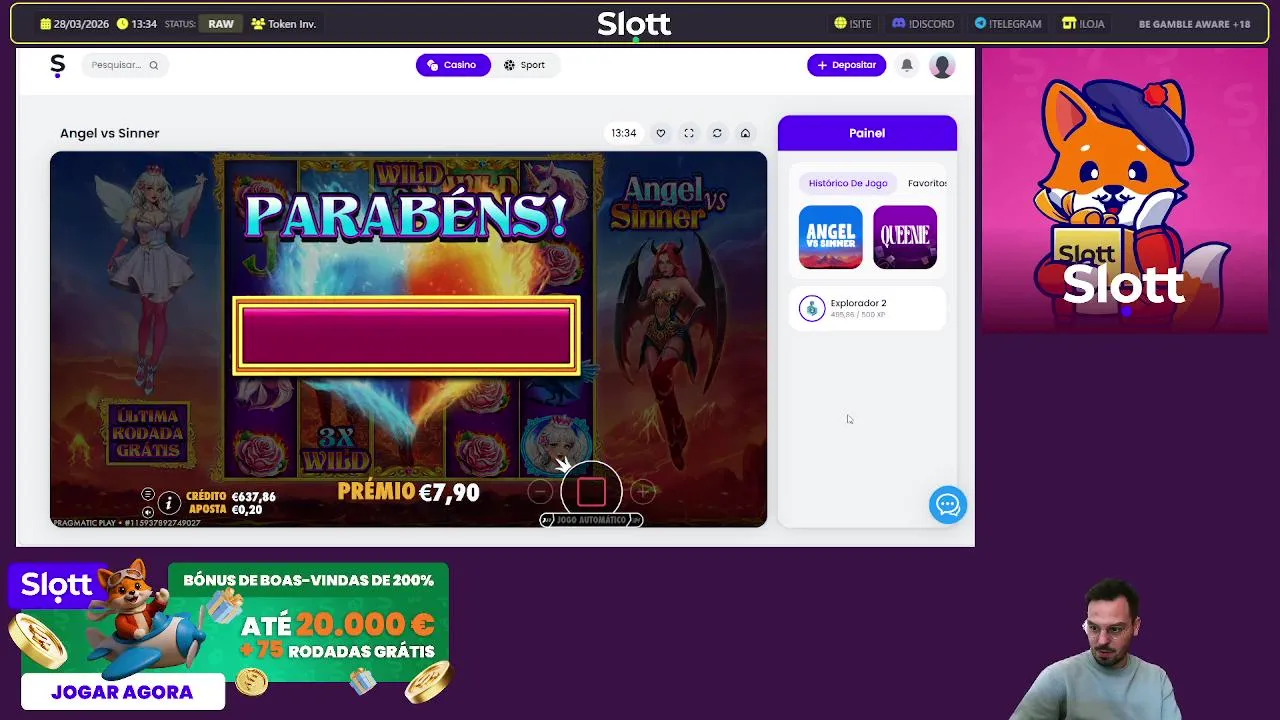The height and width of the screenshot is (720, 1280).
Task: Open the game menu hamburger icon
Action: [148, 495]
